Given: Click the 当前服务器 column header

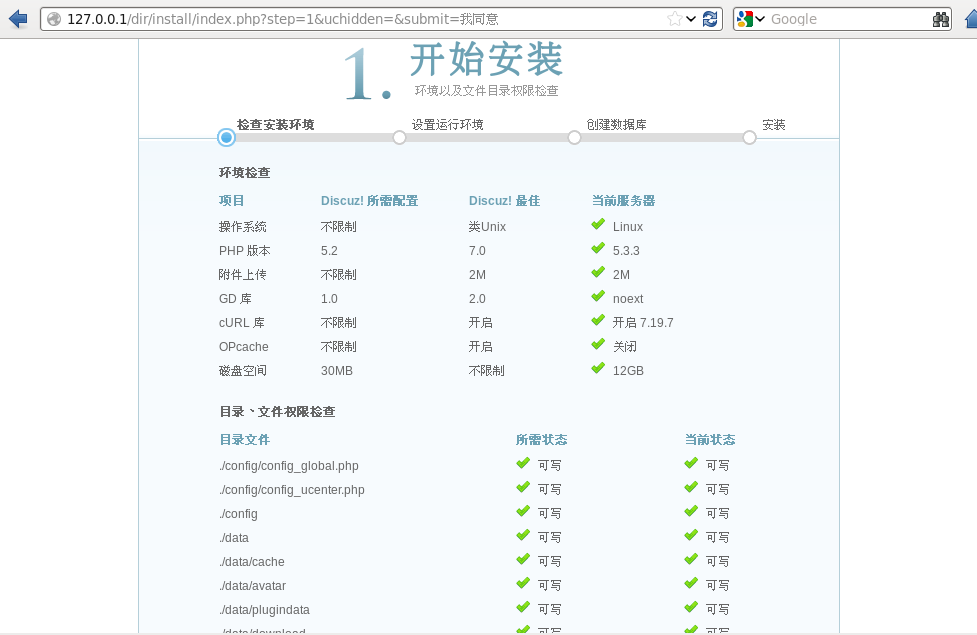Looking at the screenshot, I should [x=623, y=201].
